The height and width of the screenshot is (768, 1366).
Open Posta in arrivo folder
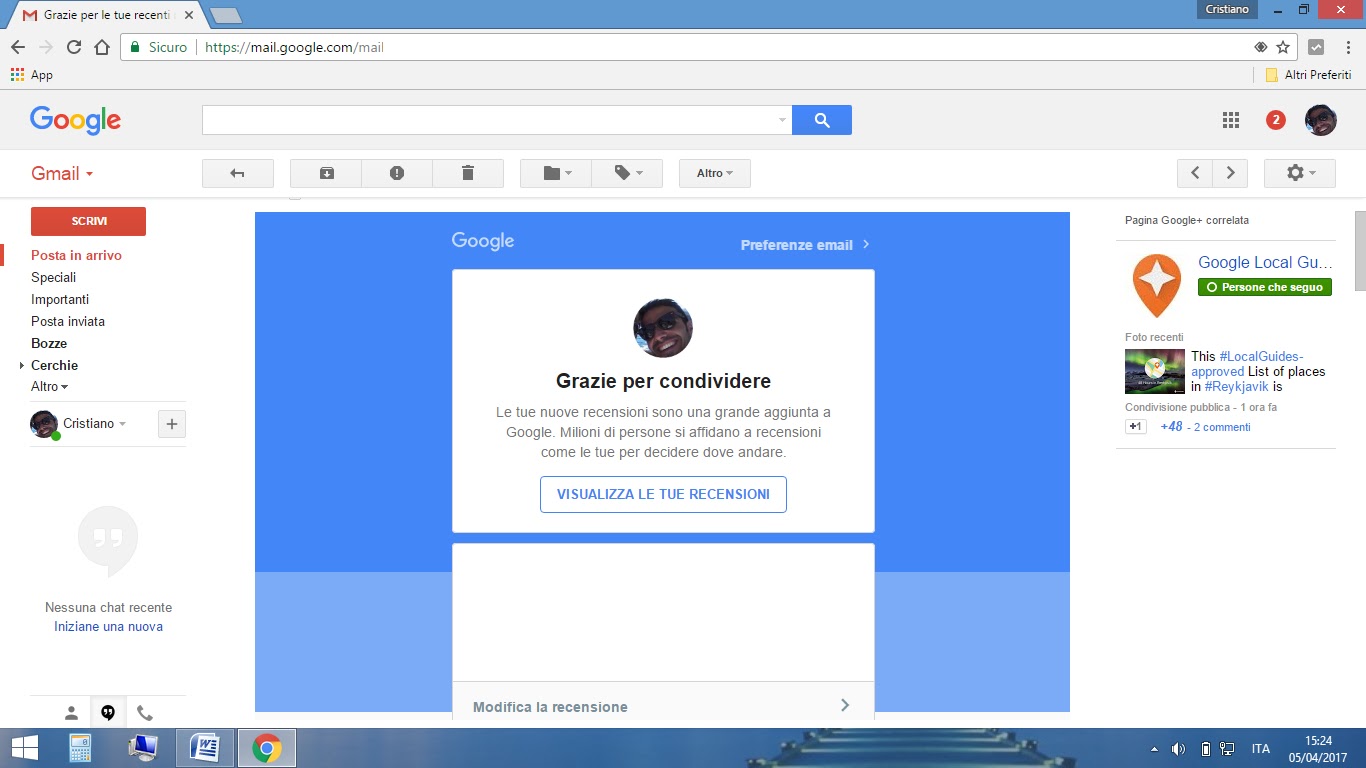[x=76, y=255]
